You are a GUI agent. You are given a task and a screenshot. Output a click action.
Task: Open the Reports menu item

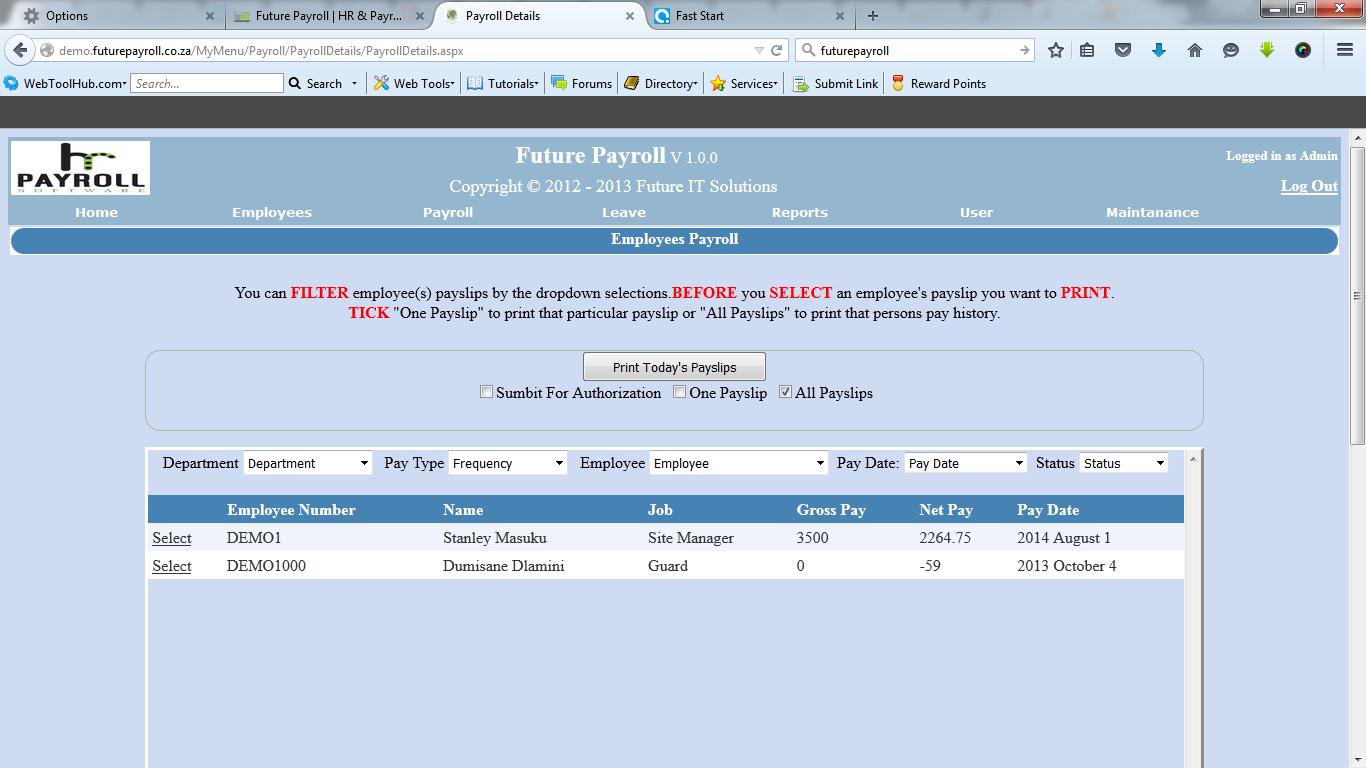(799, 212)
